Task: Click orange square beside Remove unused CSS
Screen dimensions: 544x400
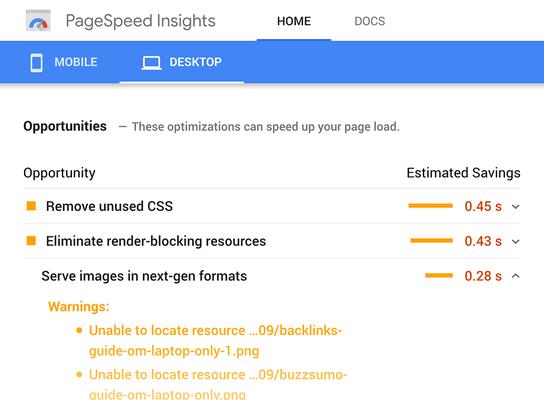Action: 31,206
